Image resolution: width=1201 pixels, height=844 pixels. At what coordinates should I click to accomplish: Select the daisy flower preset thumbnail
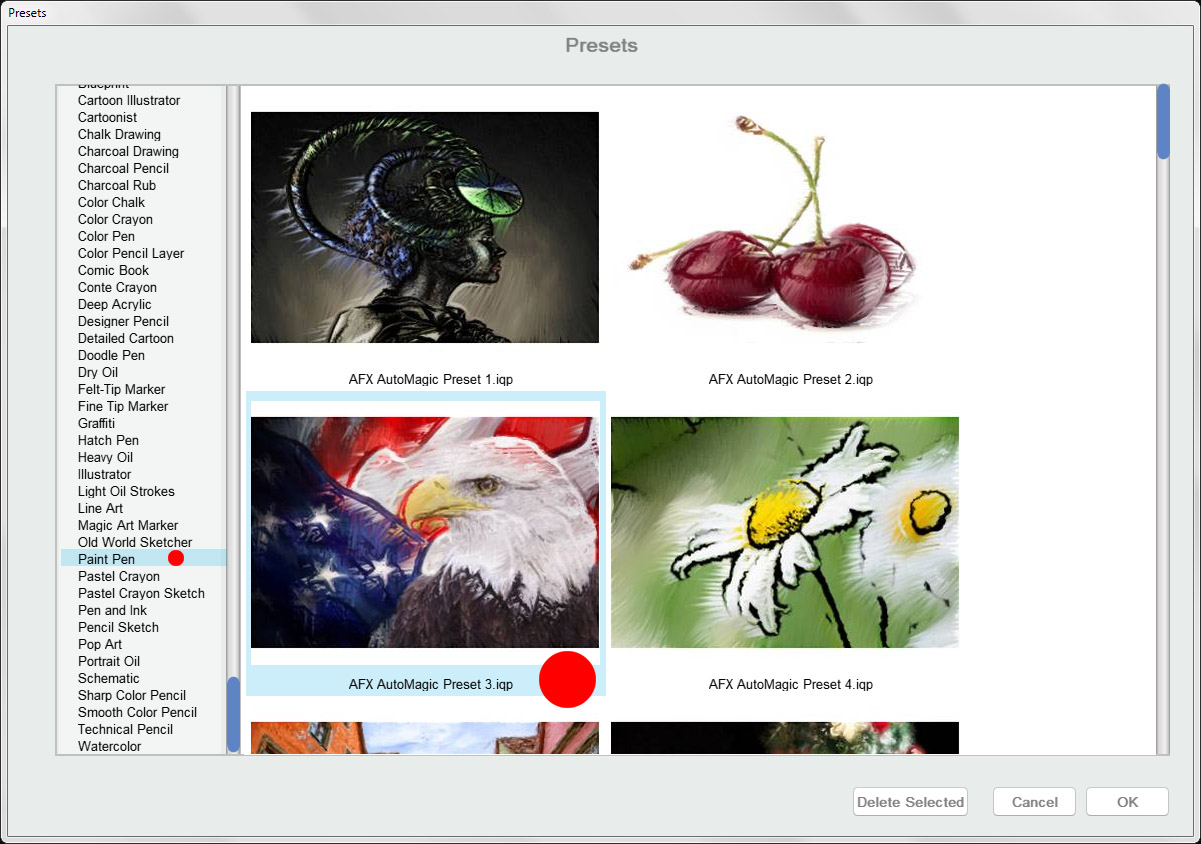pyautogui.click(x=785, y=532)
